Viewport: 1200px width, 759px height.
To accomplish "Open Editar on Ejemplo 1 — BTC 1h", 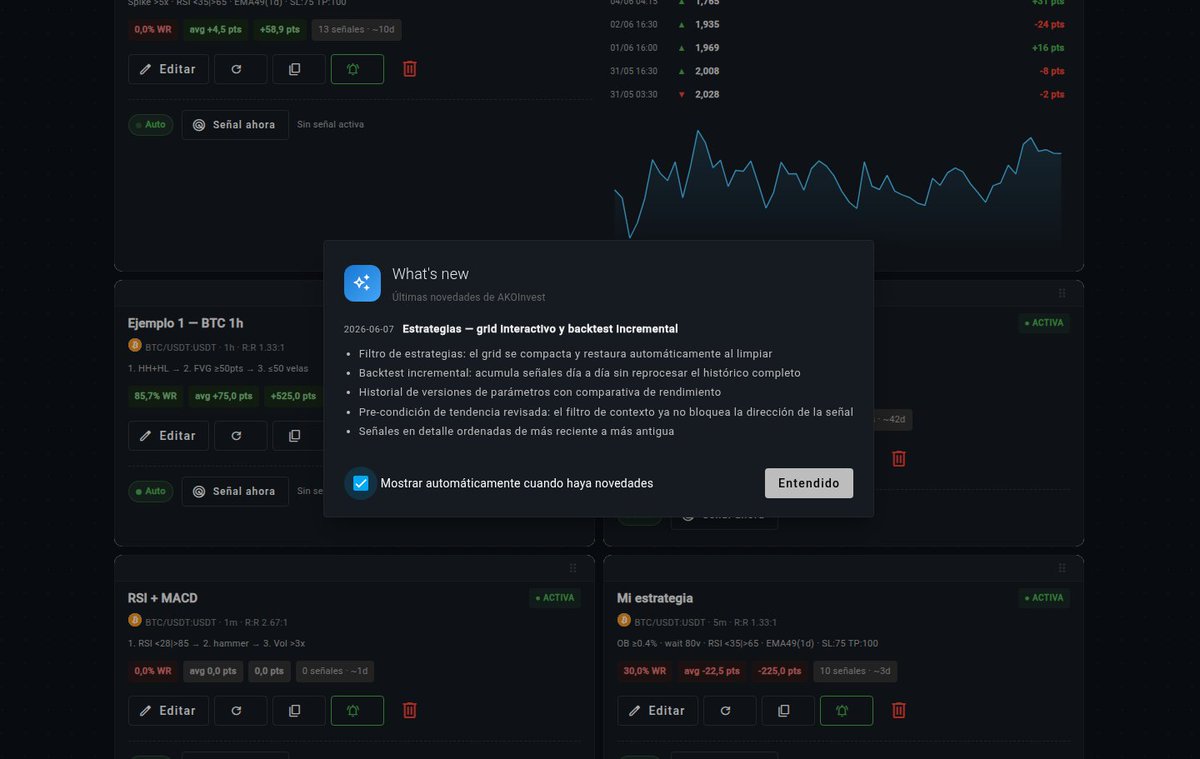I will click(x=168, y=436).
